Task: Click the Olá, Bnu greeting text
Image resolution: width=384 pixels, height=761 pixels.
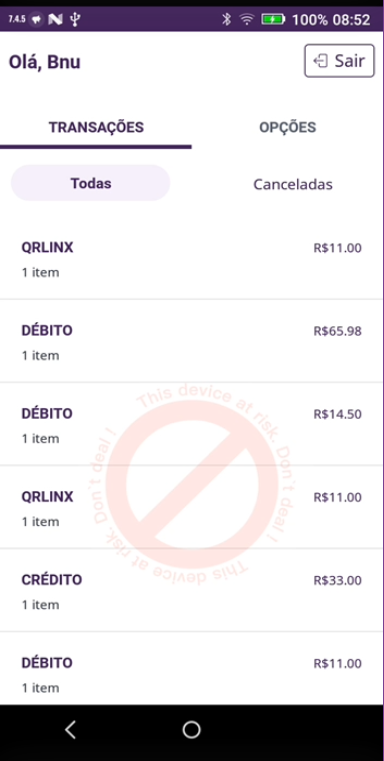Action: pyautogui.click(x=45, y=62)
